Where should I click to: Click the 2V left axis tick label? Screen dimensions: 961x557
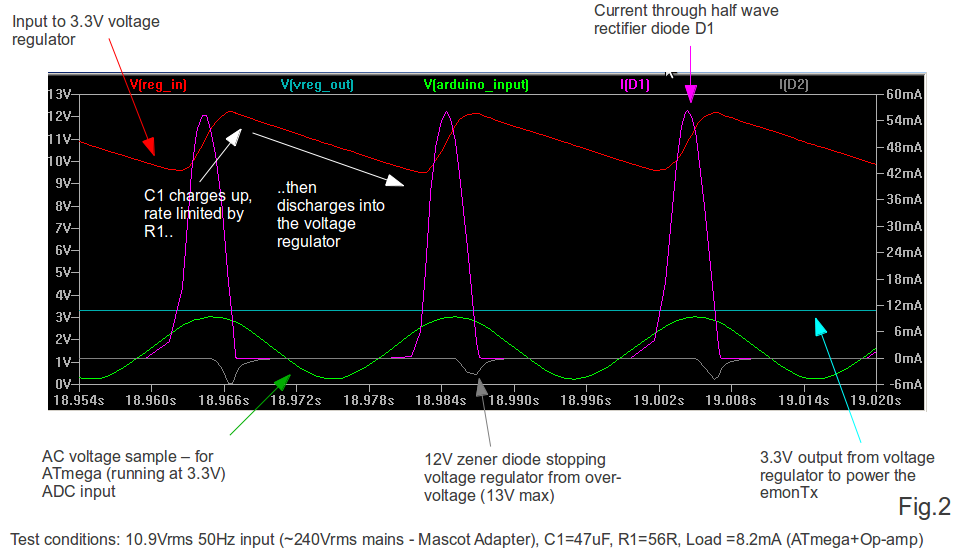click(63, 339)
